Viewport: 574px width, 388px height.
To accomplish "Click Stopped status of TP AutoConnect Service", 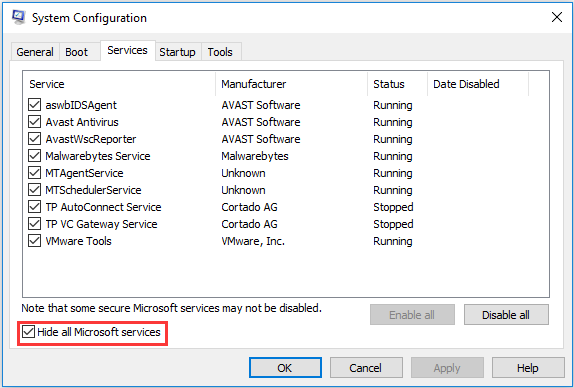I will point(393,207).
